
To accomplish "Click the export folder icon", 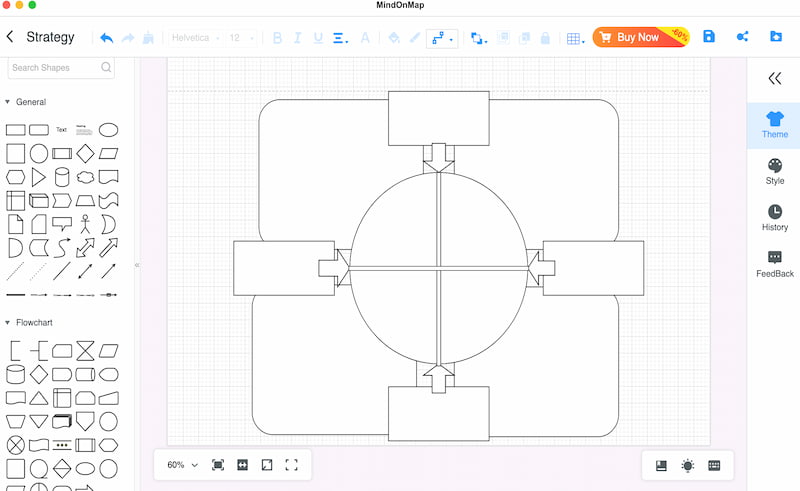I will pos(776,36).
